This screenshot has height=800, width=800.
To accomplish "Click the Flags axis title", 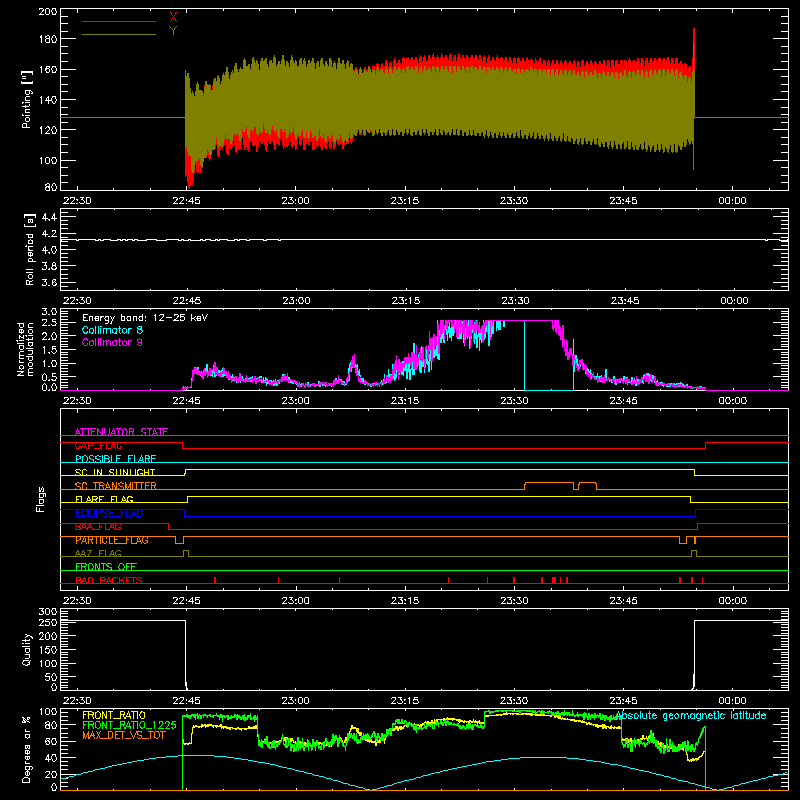I will (x=40, y=499).
